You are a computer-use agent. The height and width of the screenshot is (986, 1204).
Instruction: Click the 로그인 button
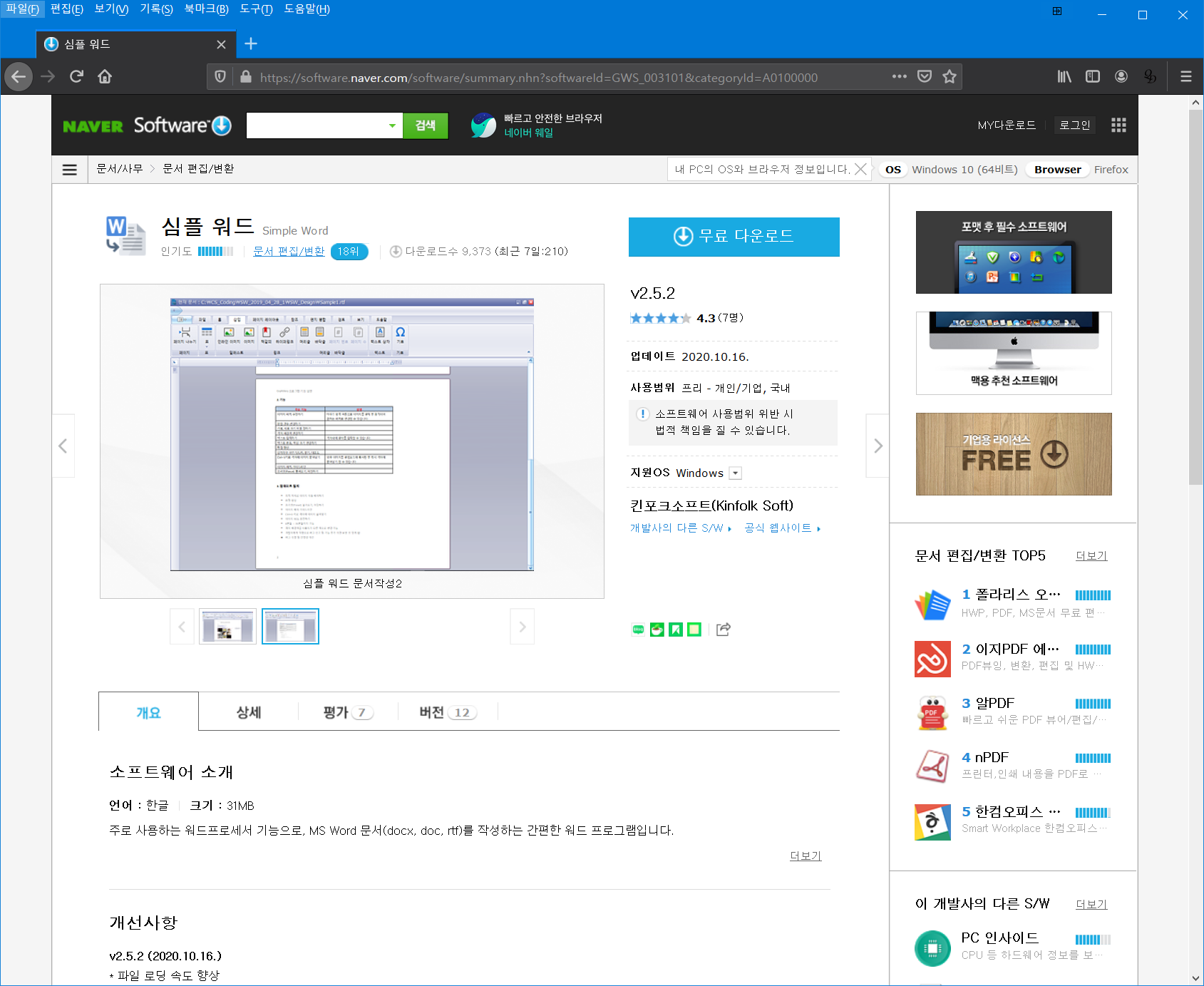pos(1075,125)
